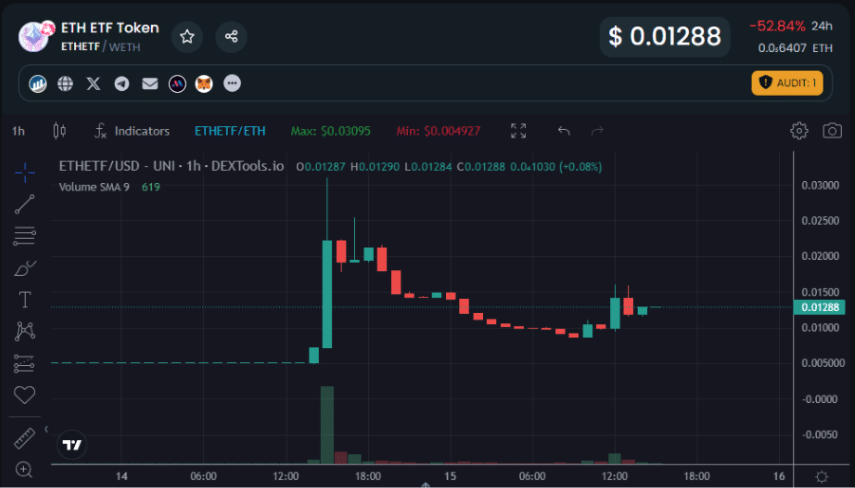Image resolution: width=855 pixels, height=488 pixels.
Task: Click the tallest green volume bar
Action: pyautogui.click(x=327, y=425)
